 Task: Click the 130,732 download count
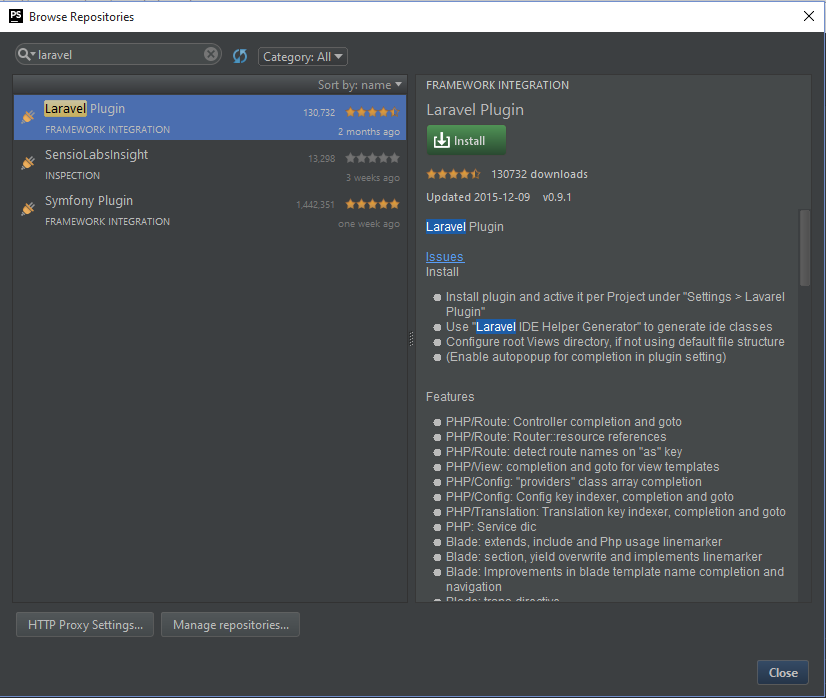pos(319,113)
